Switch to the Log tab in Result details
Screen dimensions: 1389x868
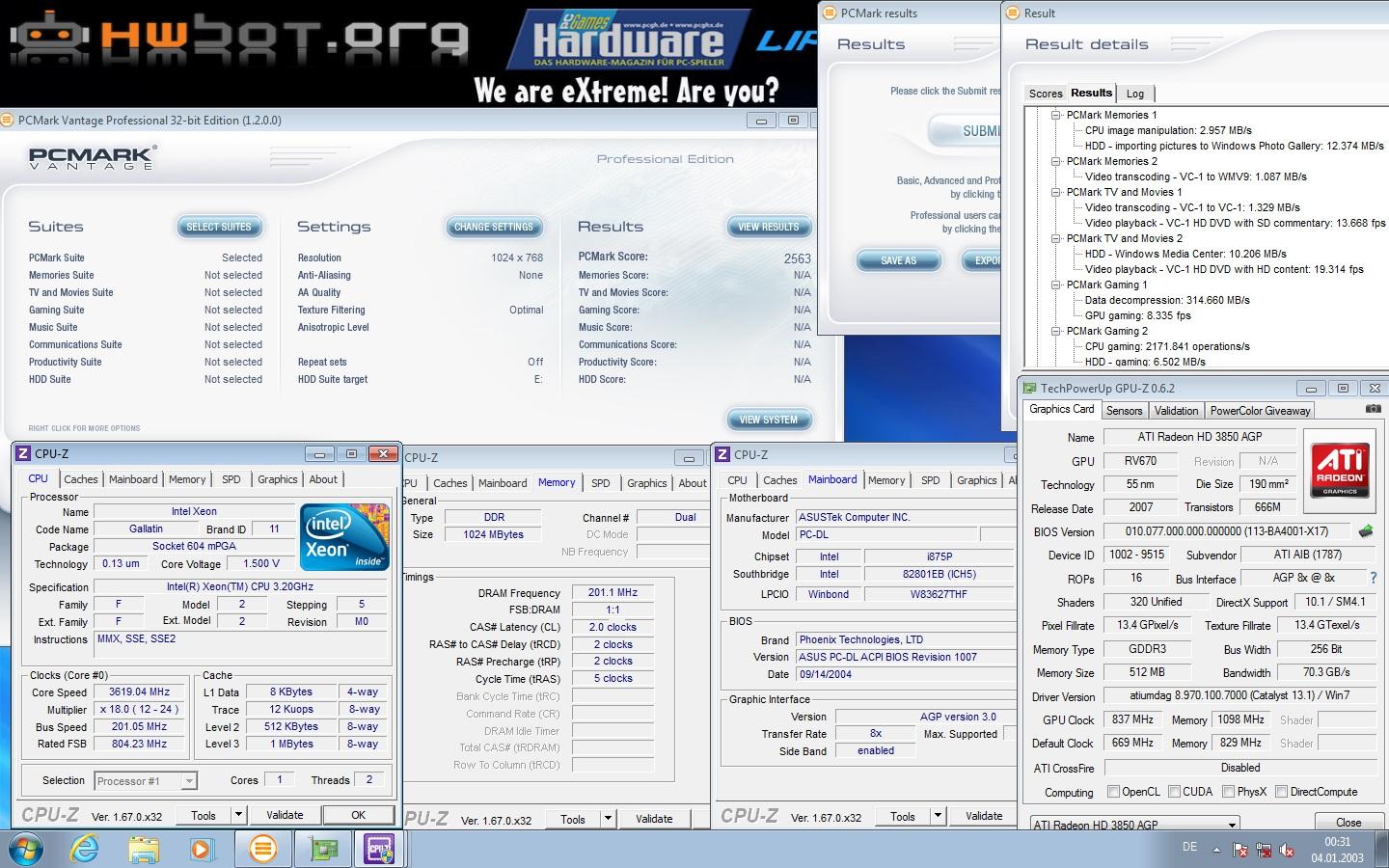coord(1135,94)
